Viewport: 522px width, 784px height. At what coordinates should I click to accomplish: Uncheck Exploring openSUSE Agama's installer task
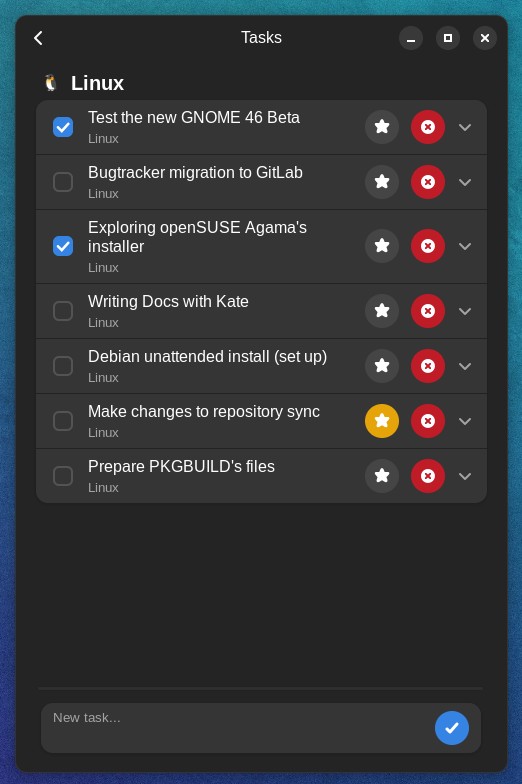pos(63,246)
